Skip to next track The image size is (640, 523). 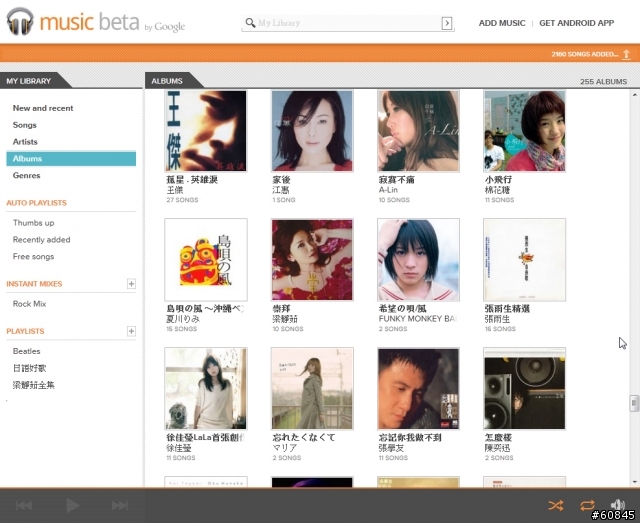(x=120, y=505)
